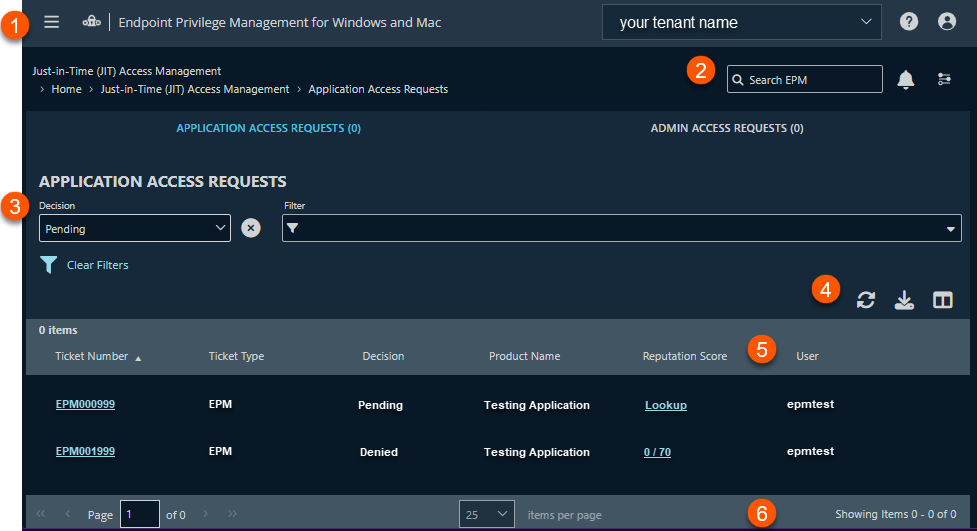Image resolution: width=977 pixels, height=531 pixels.
Task: Switch to Application Access Requests tab
Action: [x=269, y=128]
